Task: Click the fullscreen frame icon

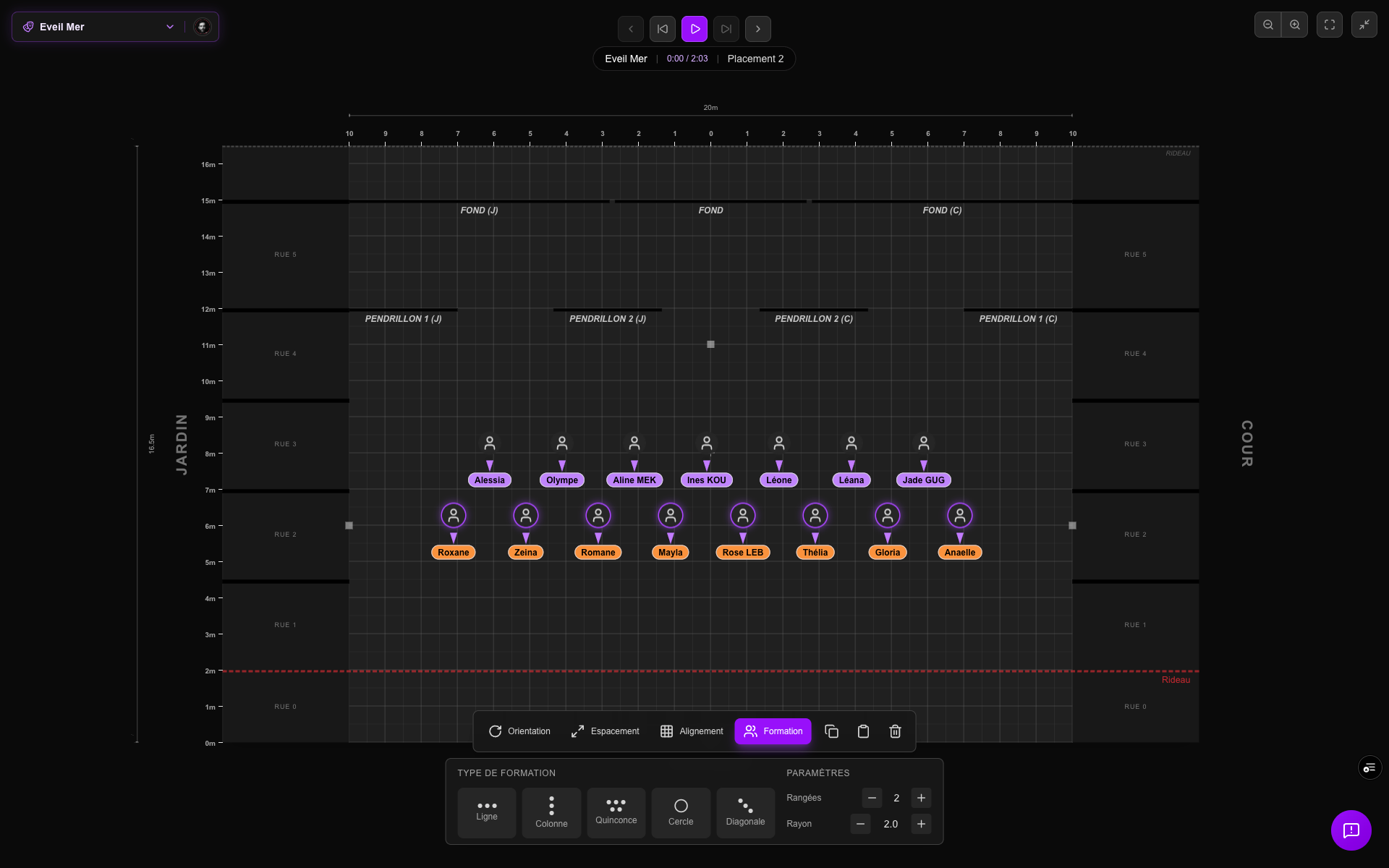Action: [x=1329, y=25]
